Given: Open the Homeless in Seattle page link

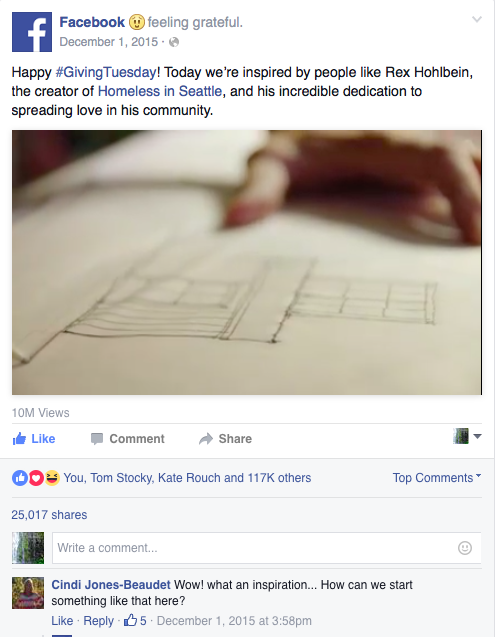Looking at the screenshot, I should click(x=160, y=91).
